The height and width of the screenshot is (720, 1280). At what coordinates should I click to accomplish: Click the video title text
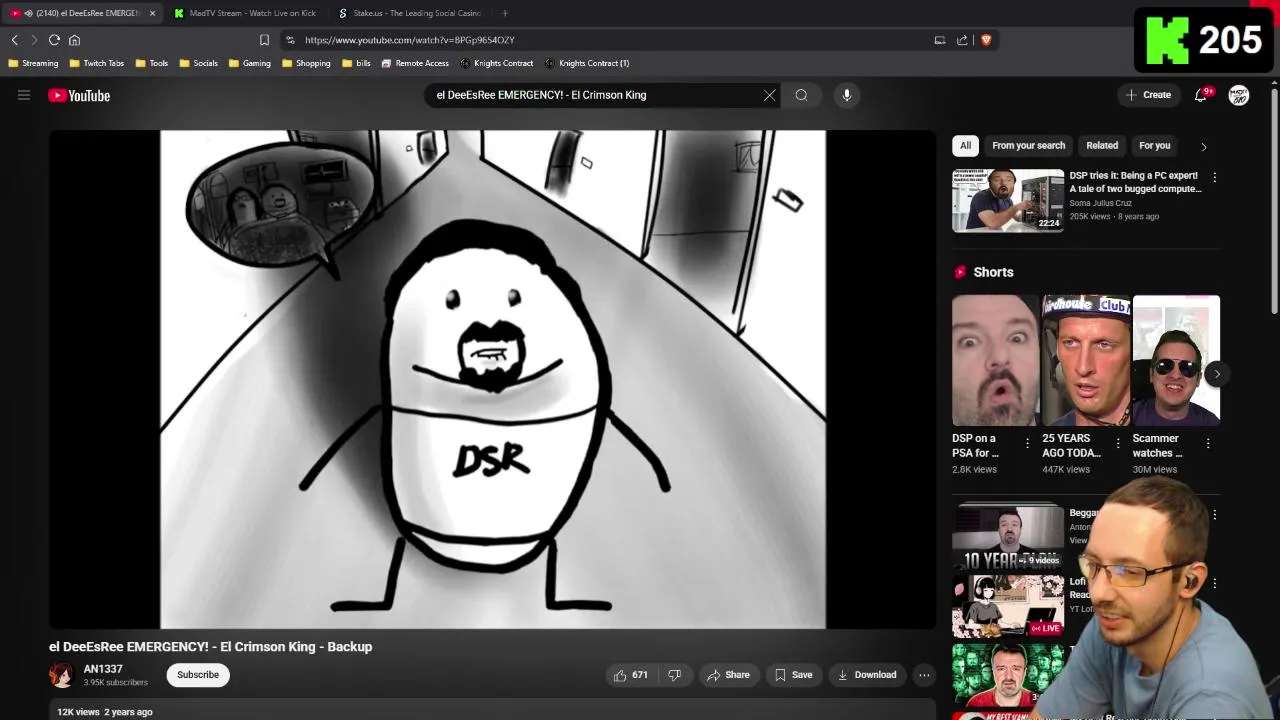tap(211, 647)
